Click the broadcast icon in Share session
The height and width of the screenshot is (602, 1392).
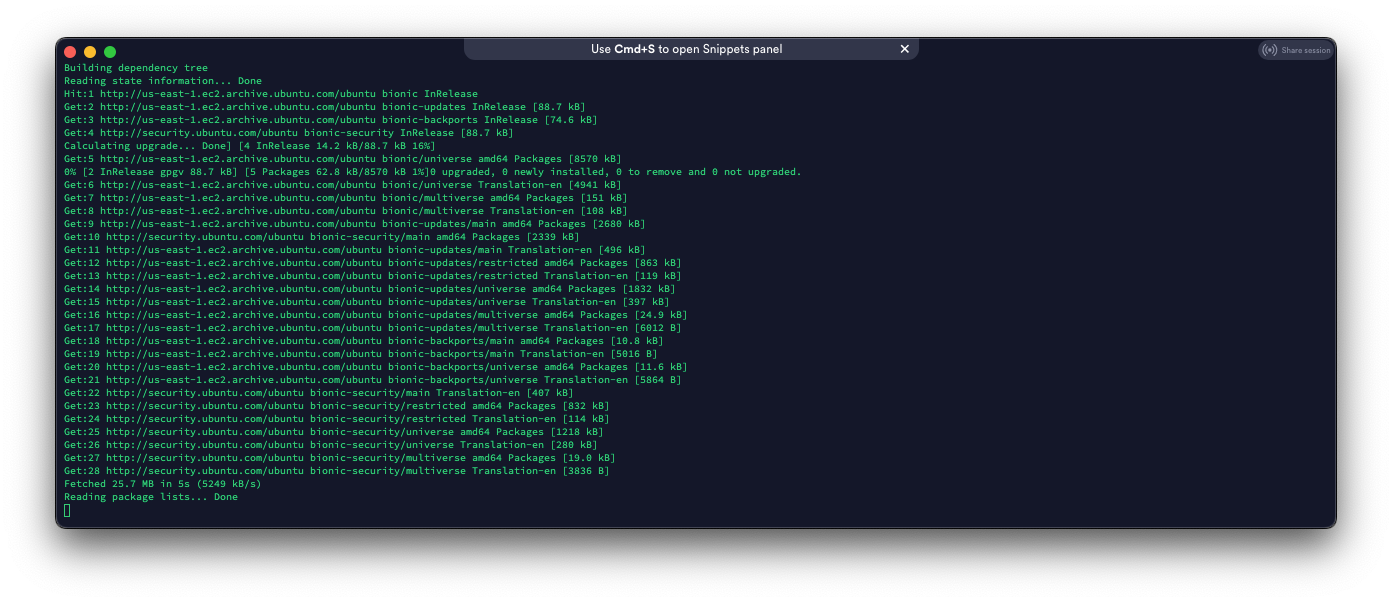pos(1270,50)
